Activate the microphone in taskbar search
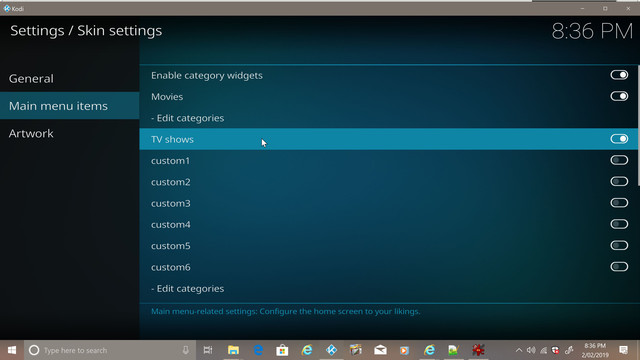 (186, 350)
